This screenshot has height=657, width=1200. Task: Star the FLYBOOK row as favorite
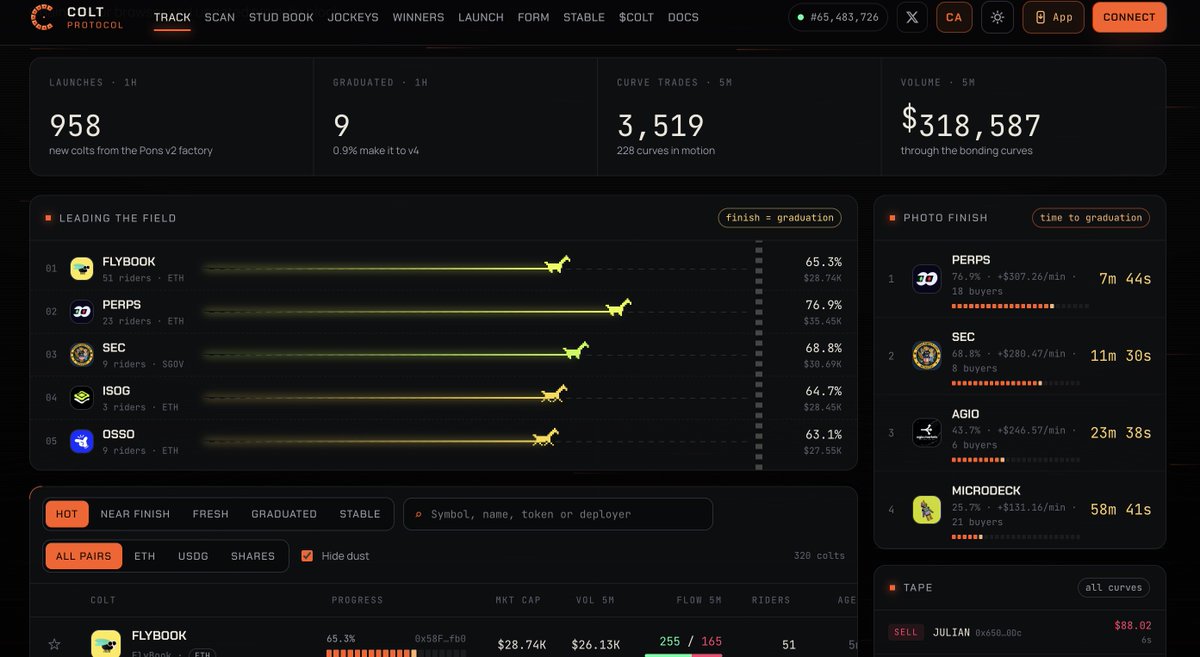(55, 645)
